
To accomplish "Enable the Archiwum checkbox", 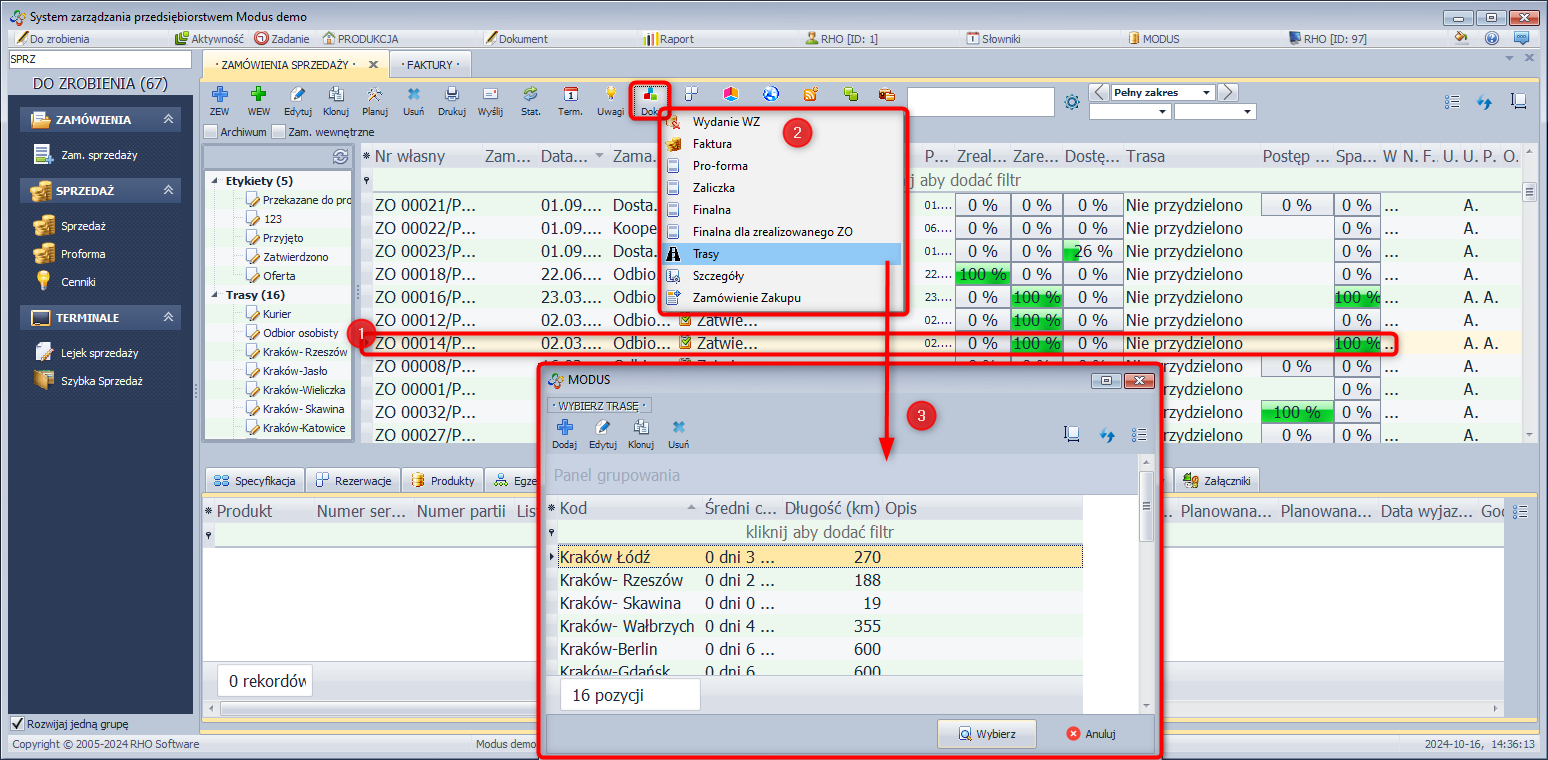I will tap(210, 131).
